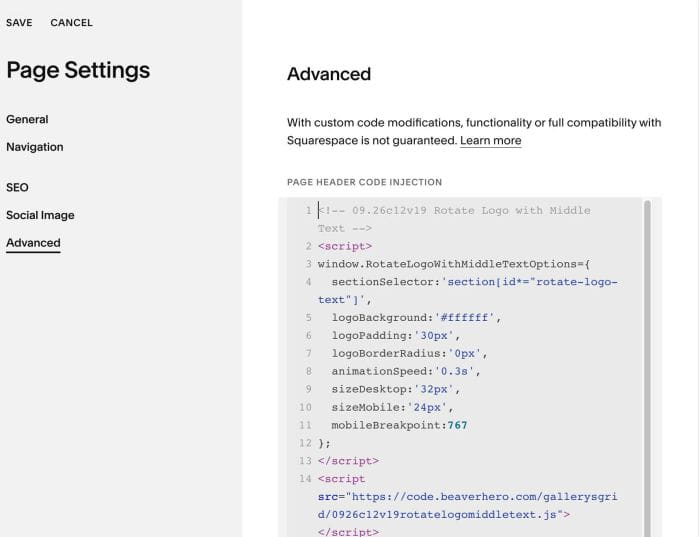Open the General settings section
The width and height of the screenshot is (700, 537).
27,119
